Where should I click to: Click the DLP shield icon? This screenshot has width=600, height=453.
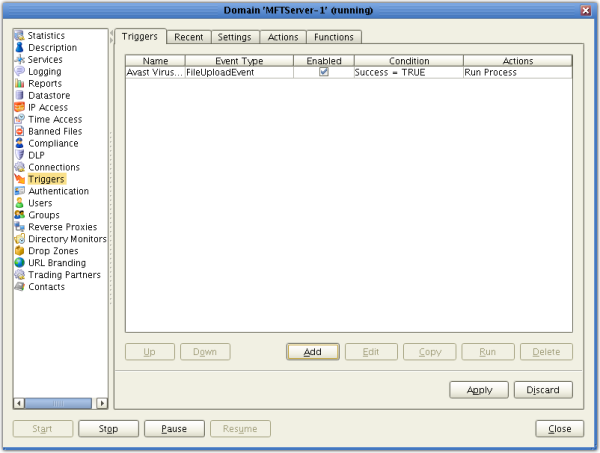coord(19,155)
